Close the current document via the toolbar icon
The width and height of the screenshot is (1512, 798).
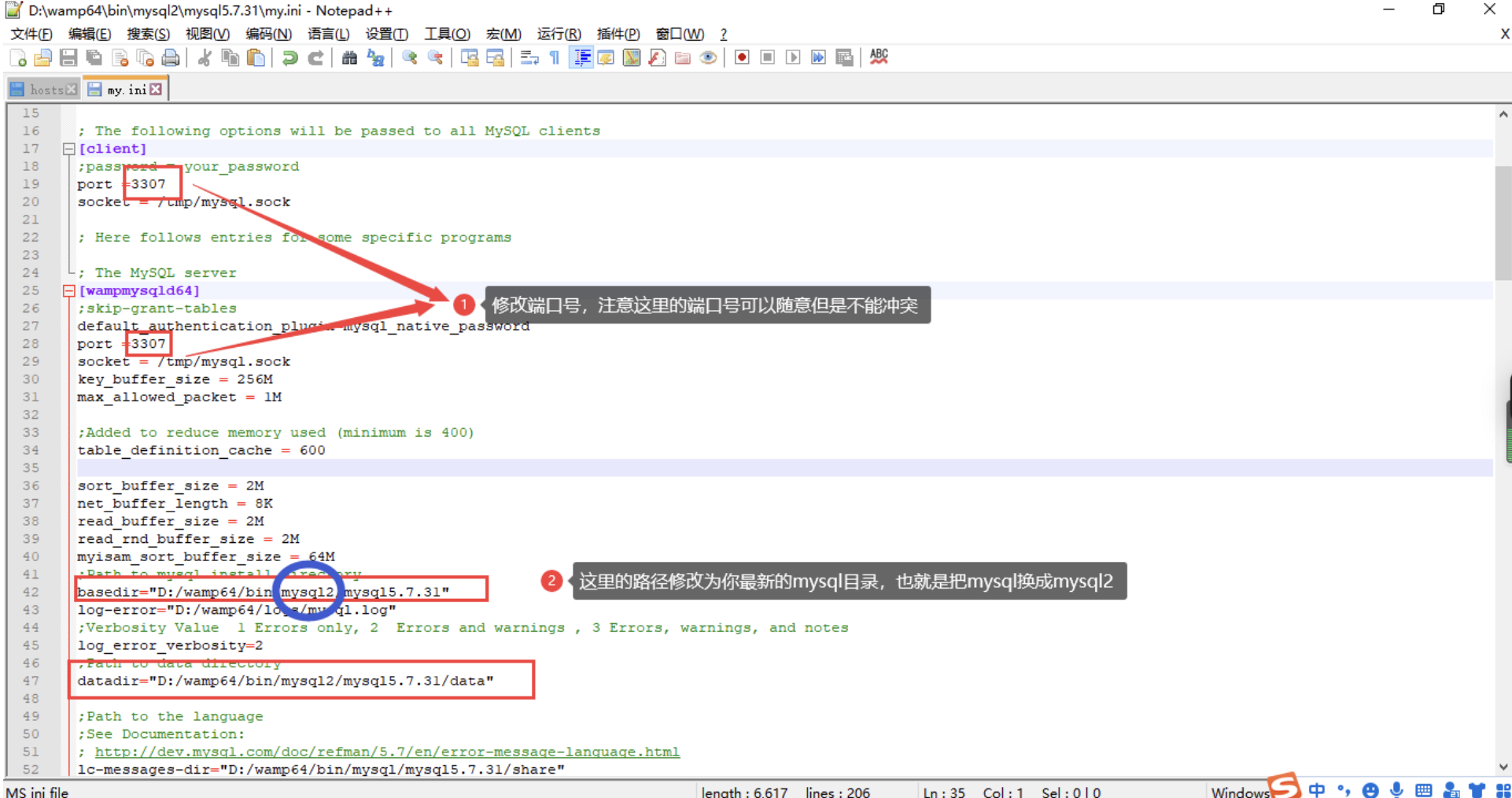coord(120,57)
